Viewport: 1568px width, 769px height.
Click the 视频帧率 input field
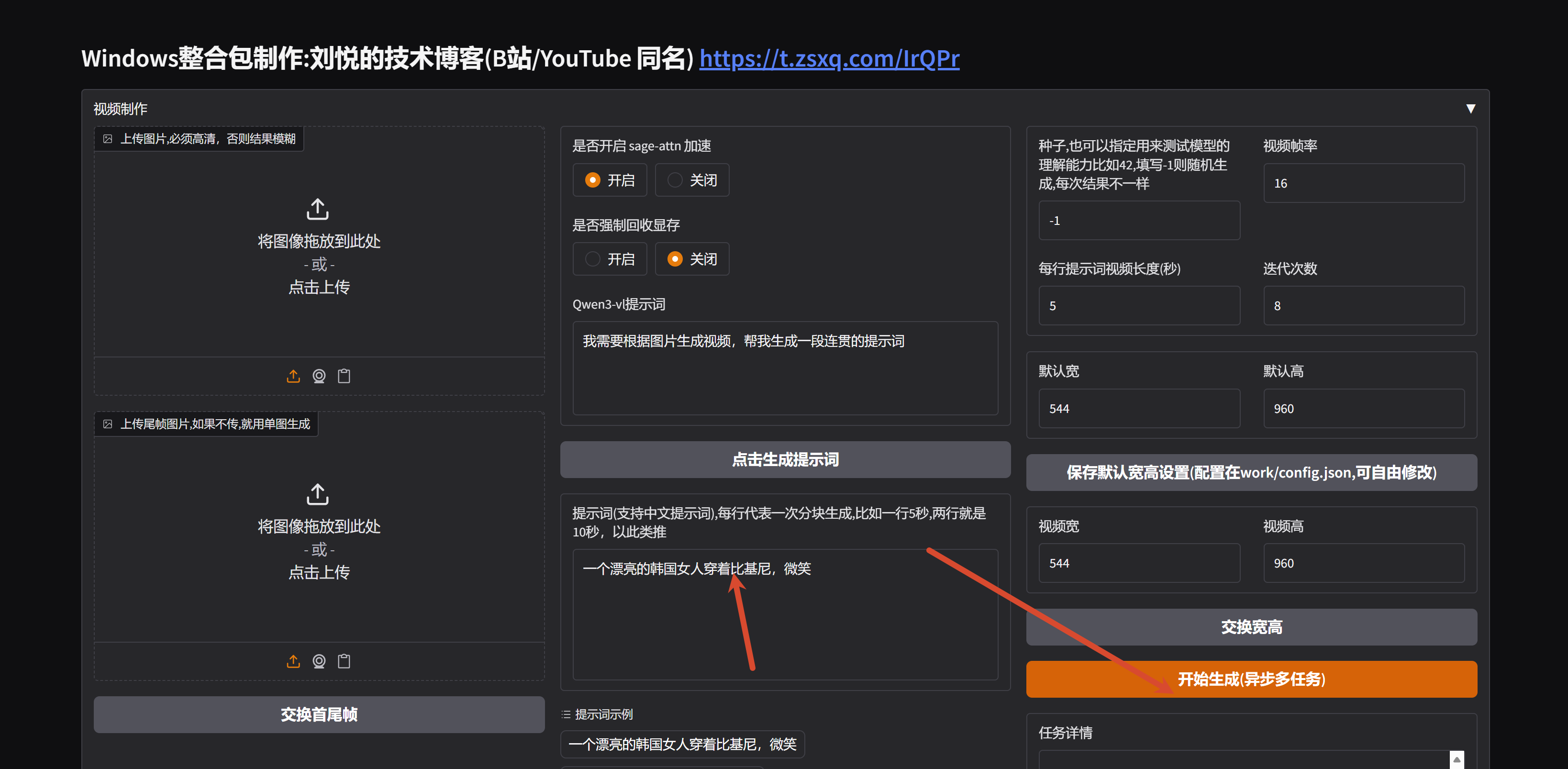pos(1364,183)
